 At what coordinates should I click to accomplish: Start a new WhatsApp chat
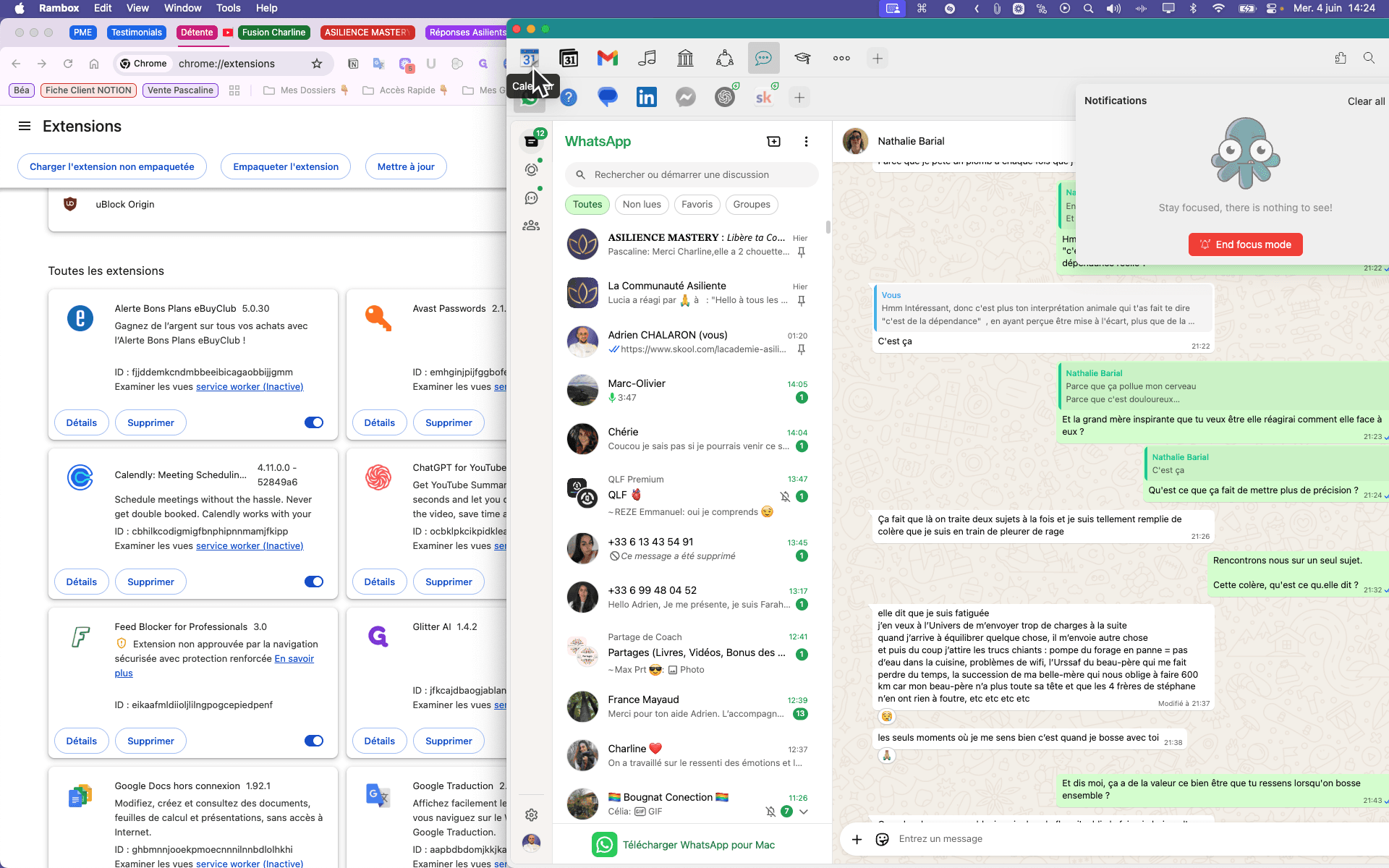point(773,142)
